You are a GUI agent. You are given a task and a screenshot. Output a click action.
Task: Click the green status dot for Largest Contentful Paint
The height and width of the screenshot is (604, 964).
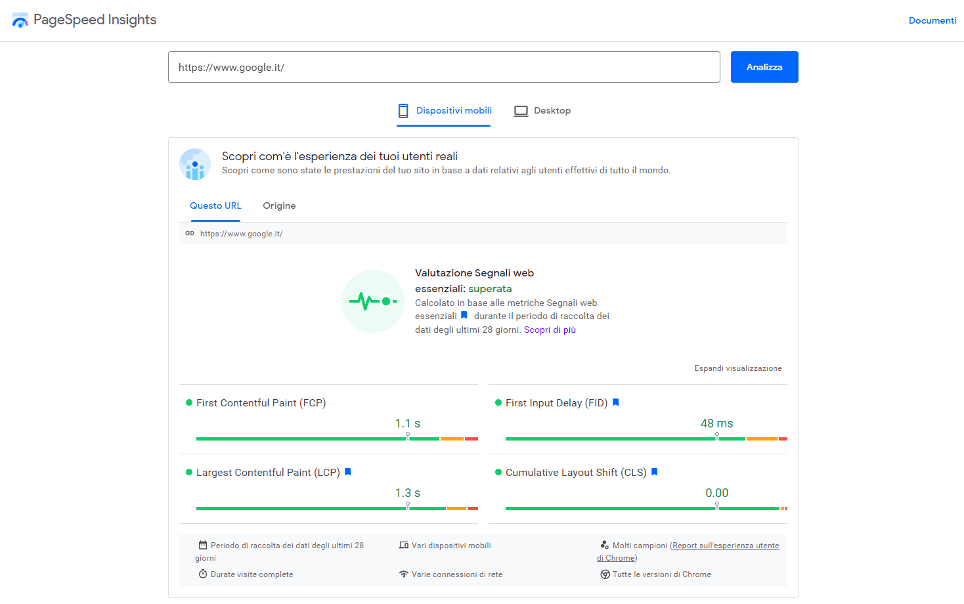tap(189, 472)
